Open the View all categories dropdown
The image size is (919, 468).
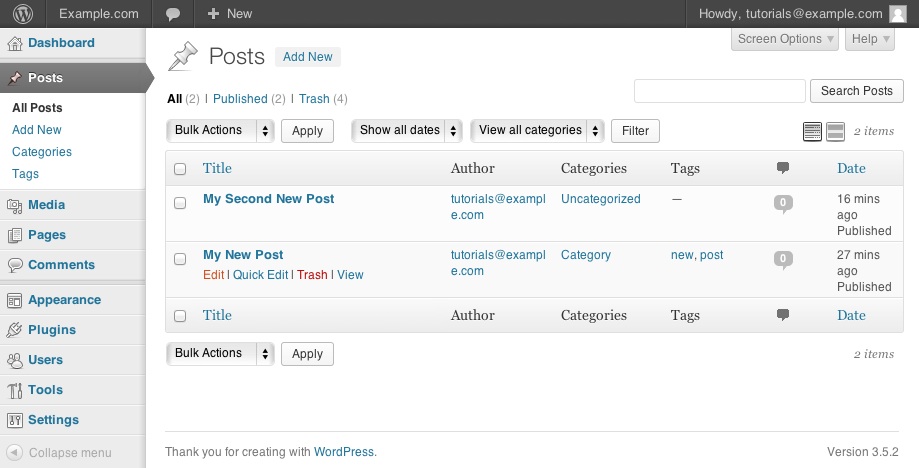coord(538,130)
